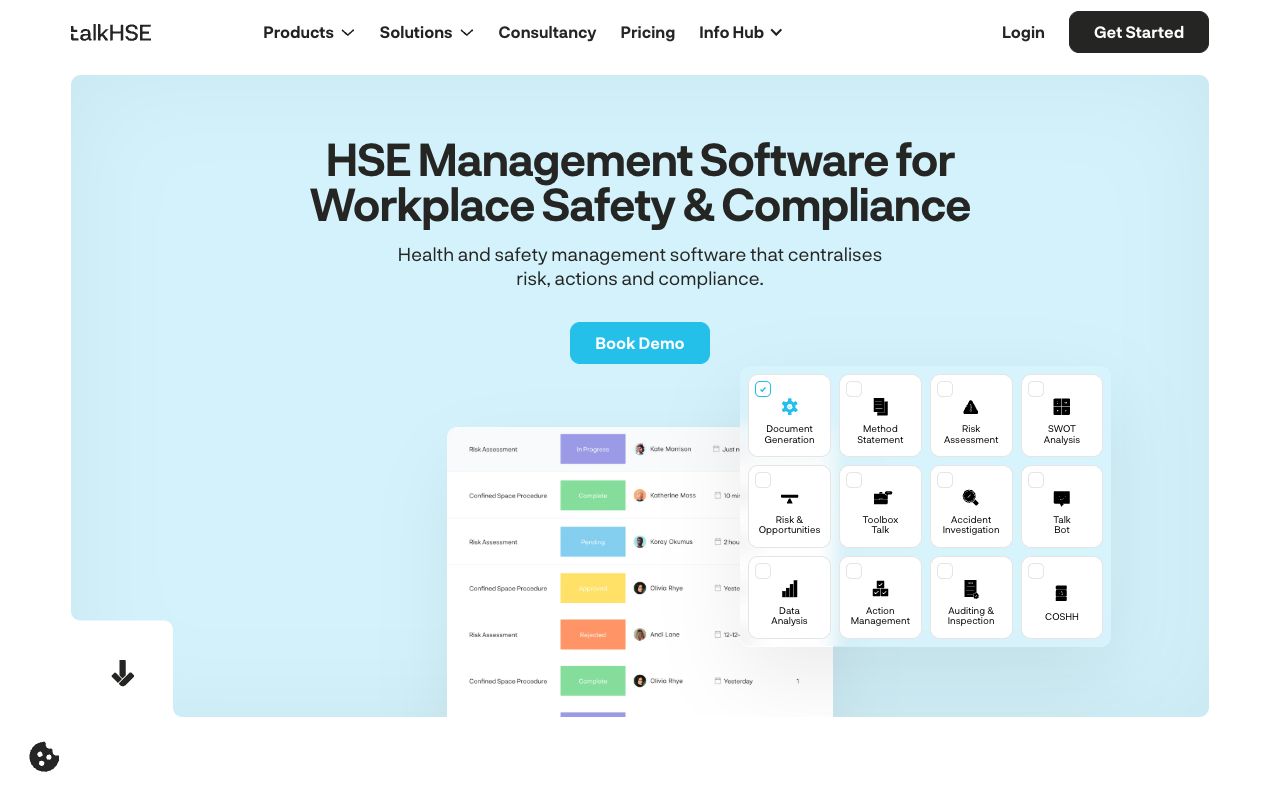
Task: Click the Data Analysis bar chart icon
Action: 790,589
